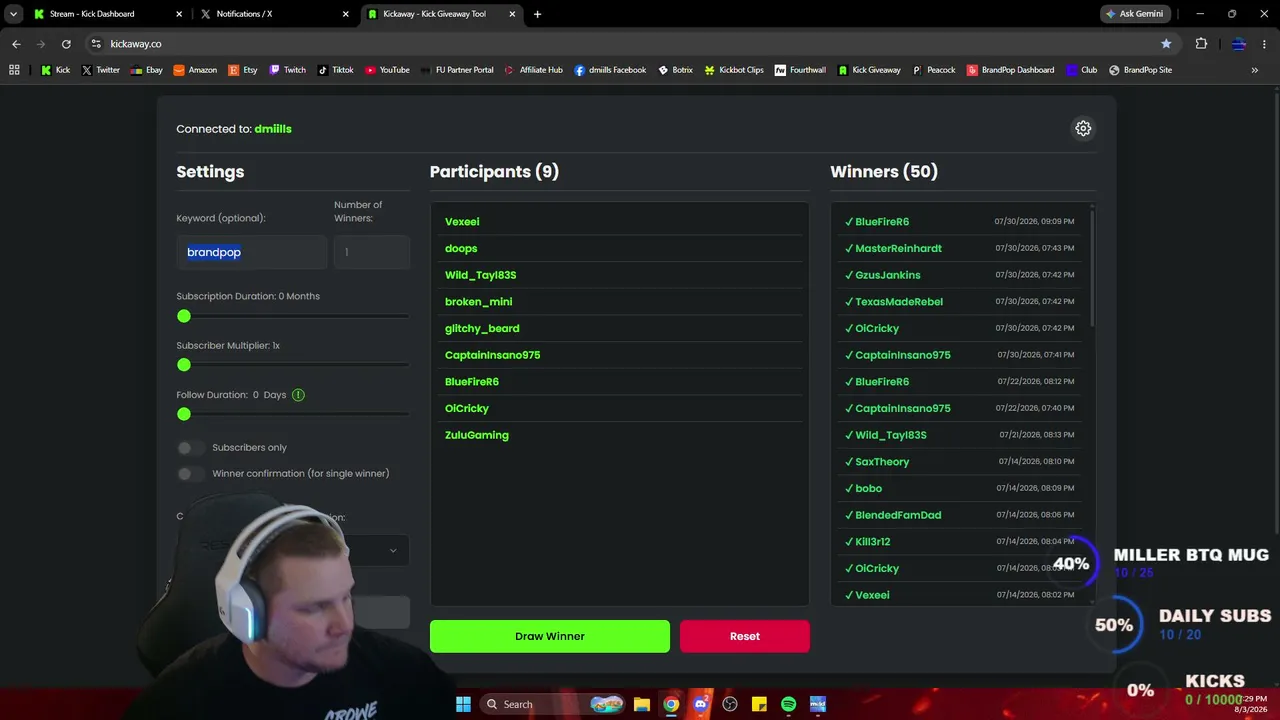Open the dmiills Facebook bookmark
The image size is (1280, 720).
tap(610, 70)
